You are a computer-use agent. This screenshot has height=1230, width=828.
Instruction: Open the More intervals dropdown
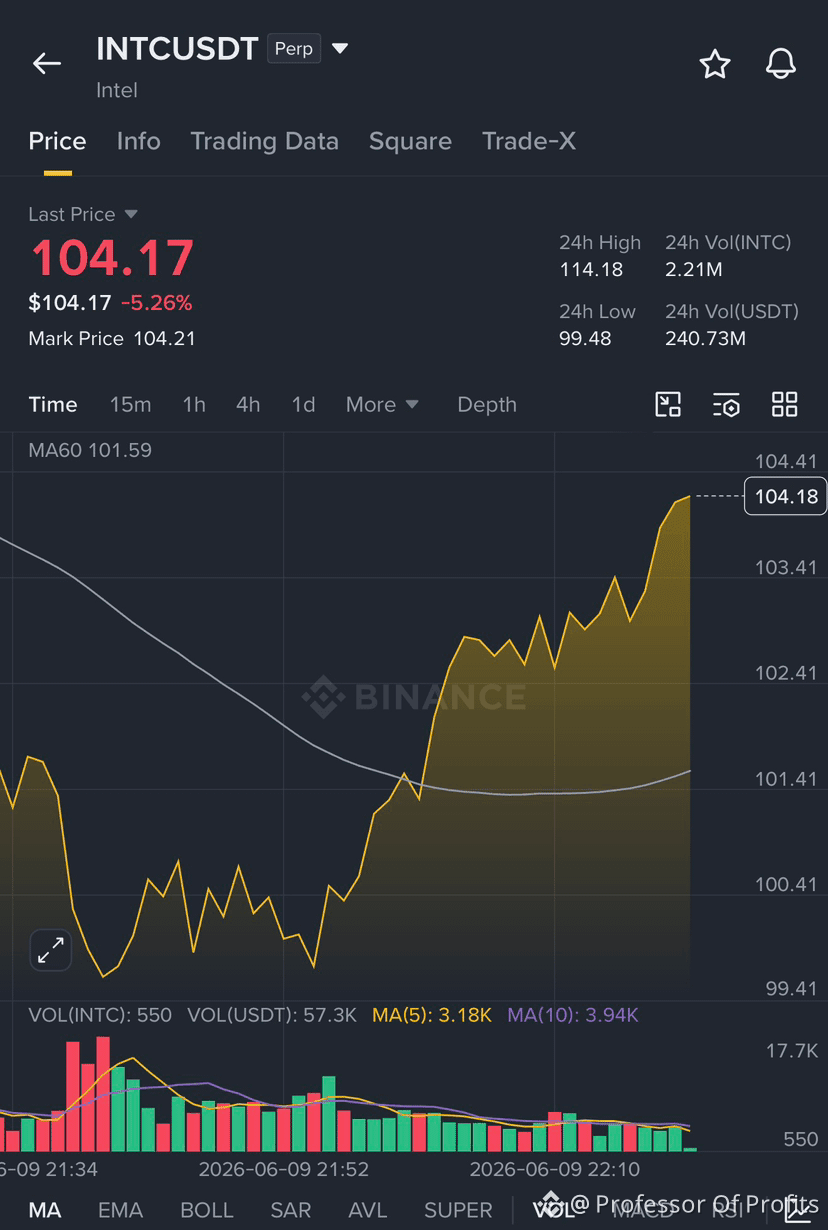(x=382, y=404)
